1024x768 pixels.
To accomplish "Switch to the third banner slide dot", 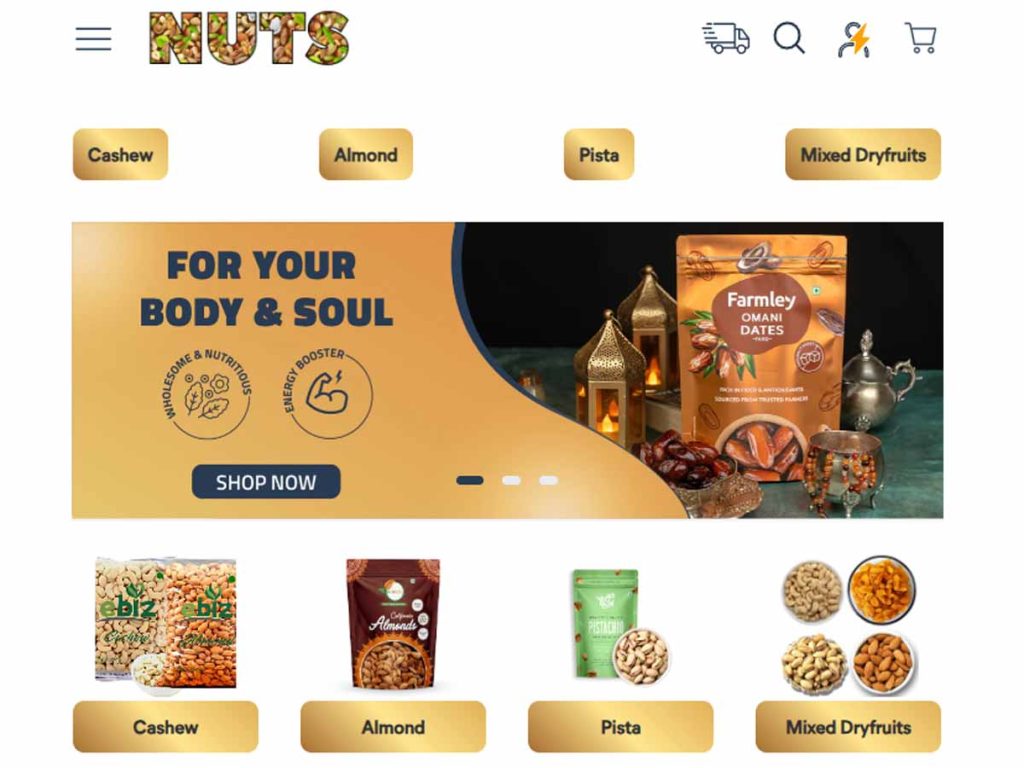I will point(549,481).
